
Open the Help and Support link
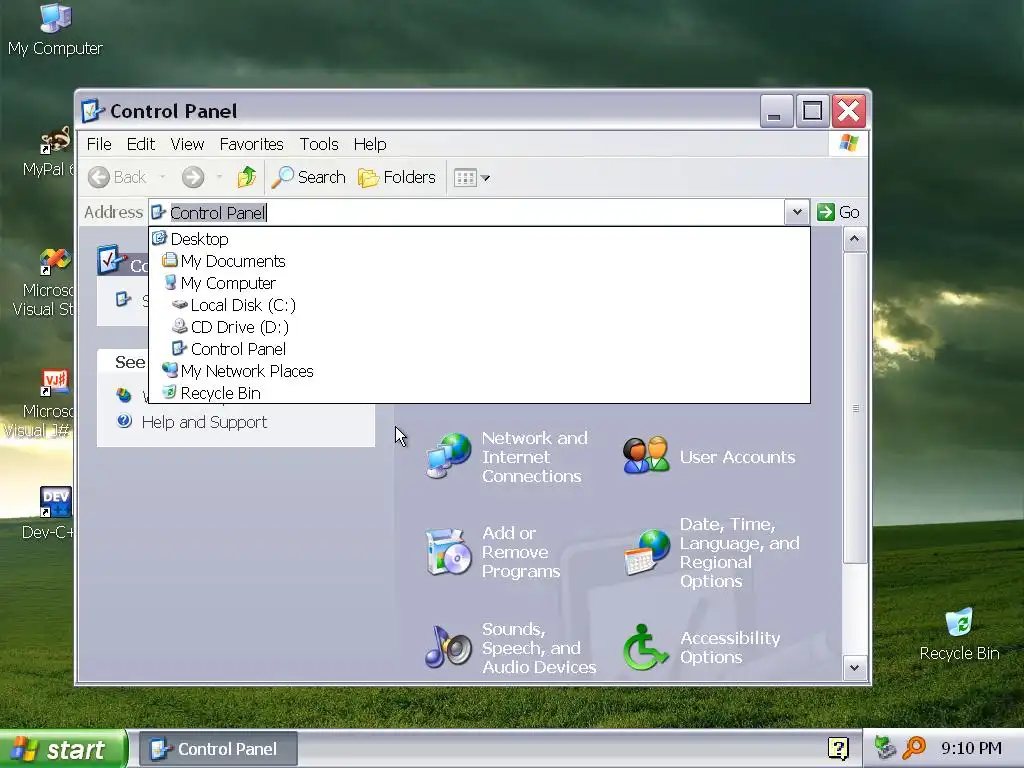pyautogui.click(x=204, y=422)
